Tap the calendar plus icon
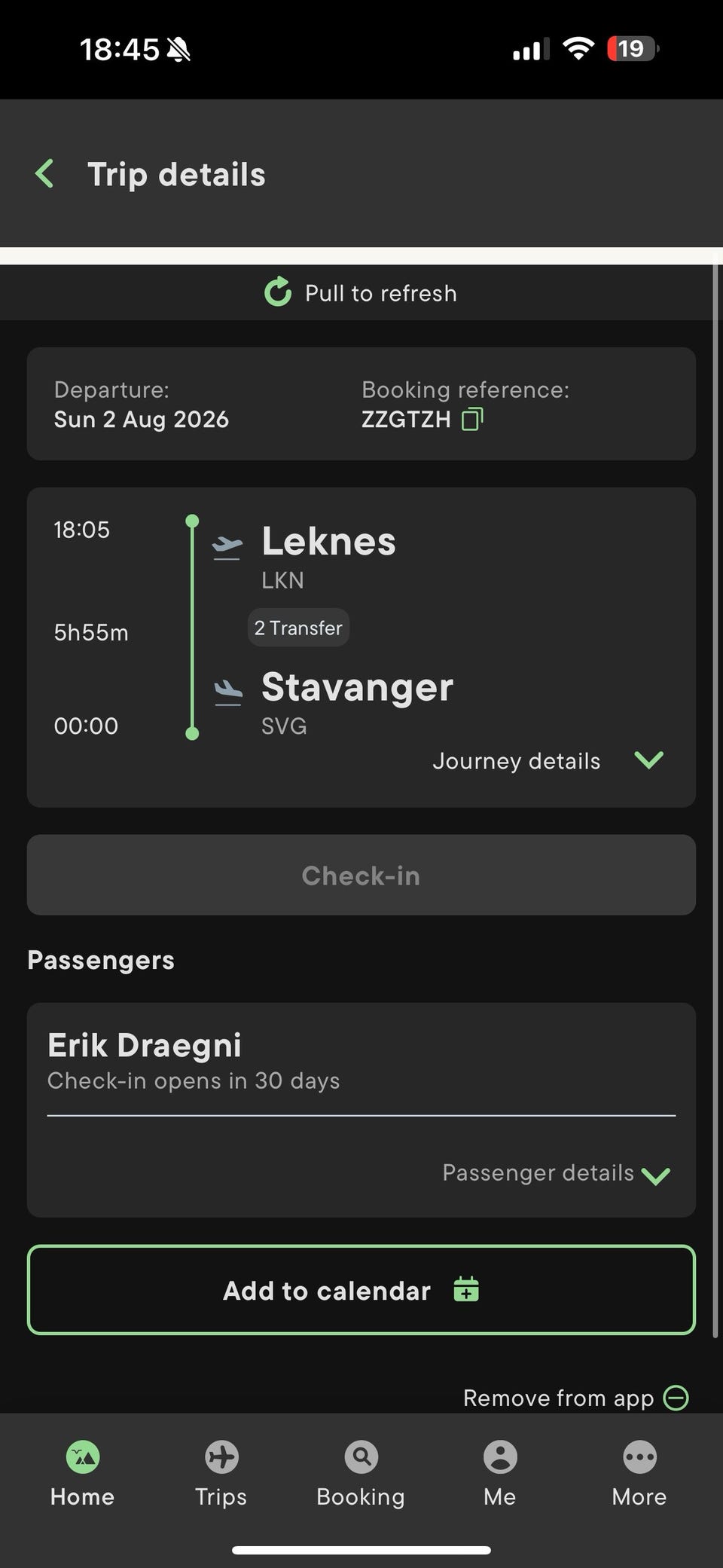The image size is (723, 1568). pyautogui.click(x=466, y=1289)
